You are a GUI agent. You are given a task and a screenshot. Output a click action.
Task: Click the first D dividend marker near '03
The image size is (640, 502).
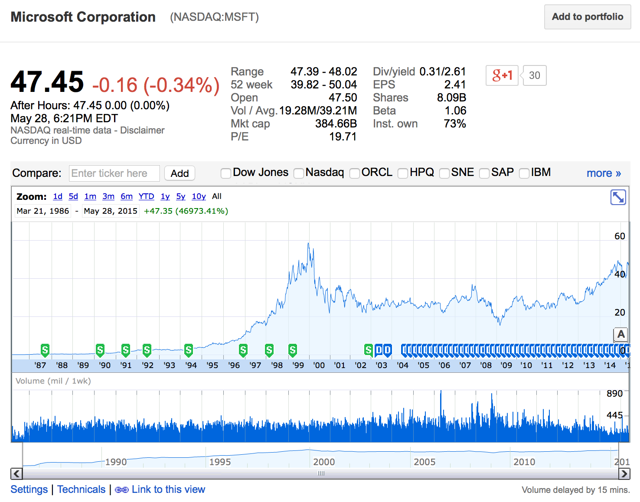[378, 350]
